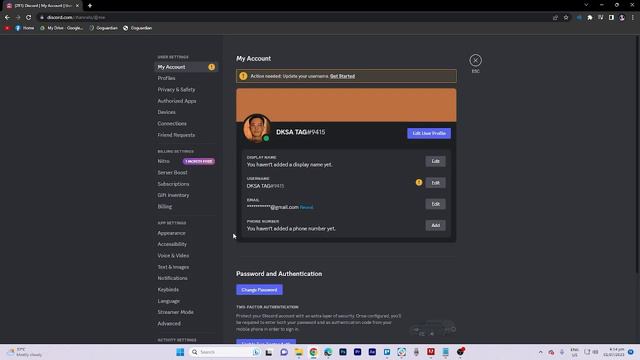This screenshot has width=640, height=360.
Task: Open the My Drive - Google bookmark
Action: (62, 28)
